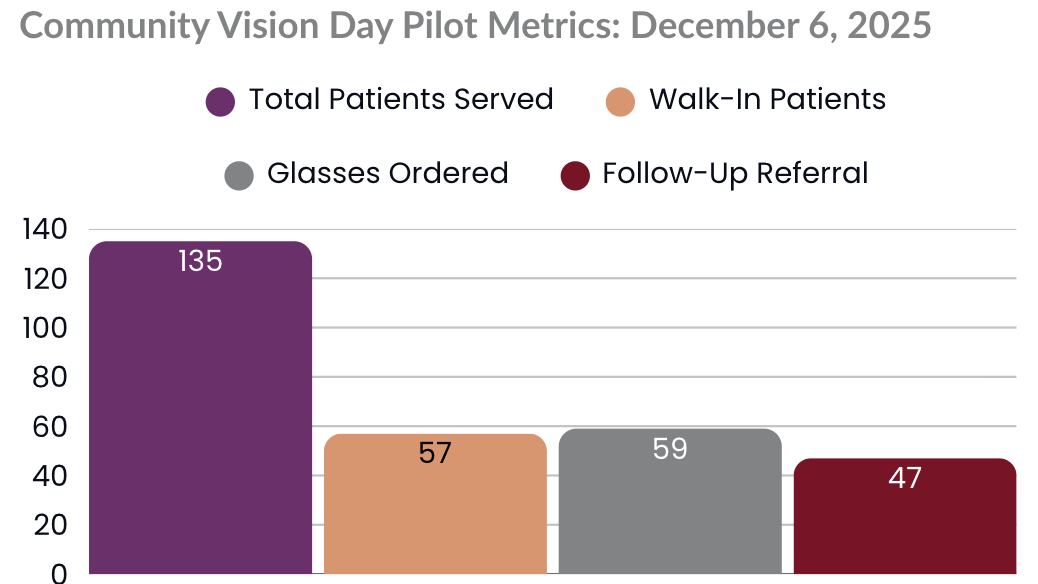Image resolution: width=1038 pixels, height=584 pixels.
Task: Click the 140 y-axis tick label
Action: tap(44, 229)
